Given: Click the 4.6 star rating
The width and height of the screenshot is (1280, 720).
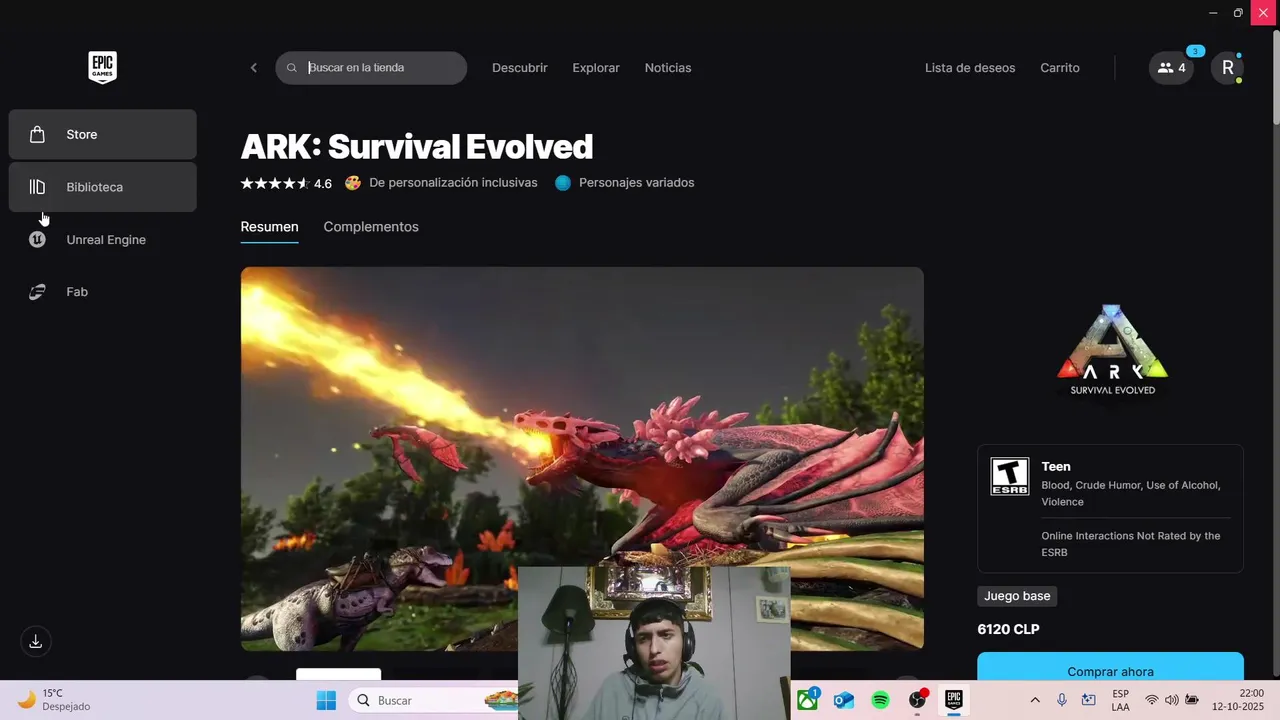Looking at the screenshot, I should click(x=286, y=183).
